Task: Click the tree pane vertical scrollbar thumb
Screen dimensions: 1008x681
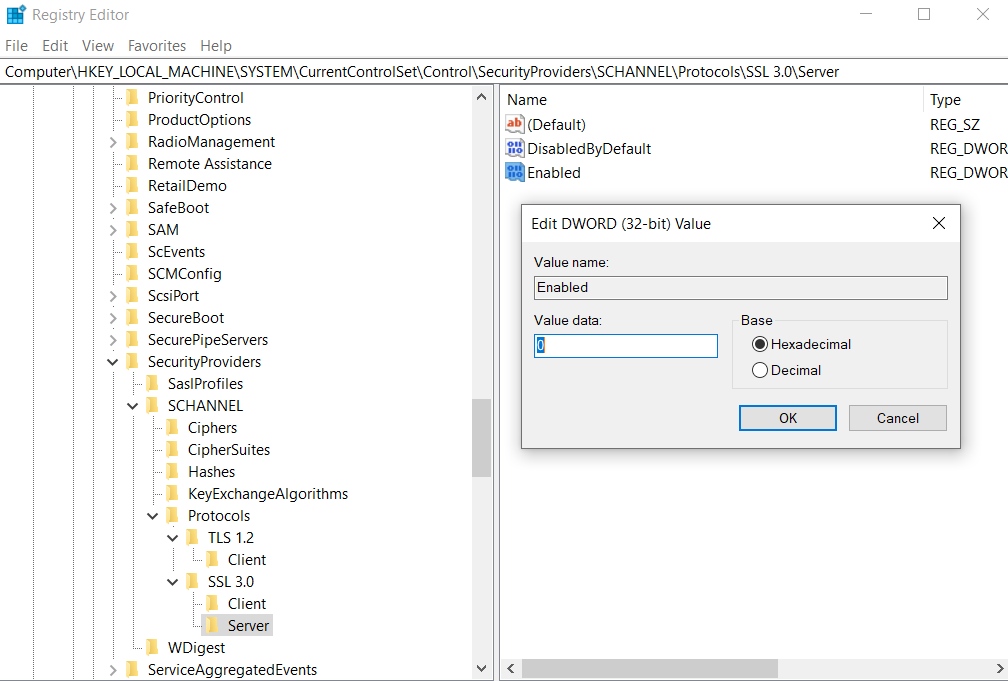Action: pyautogui.click(x=481, y=437)
